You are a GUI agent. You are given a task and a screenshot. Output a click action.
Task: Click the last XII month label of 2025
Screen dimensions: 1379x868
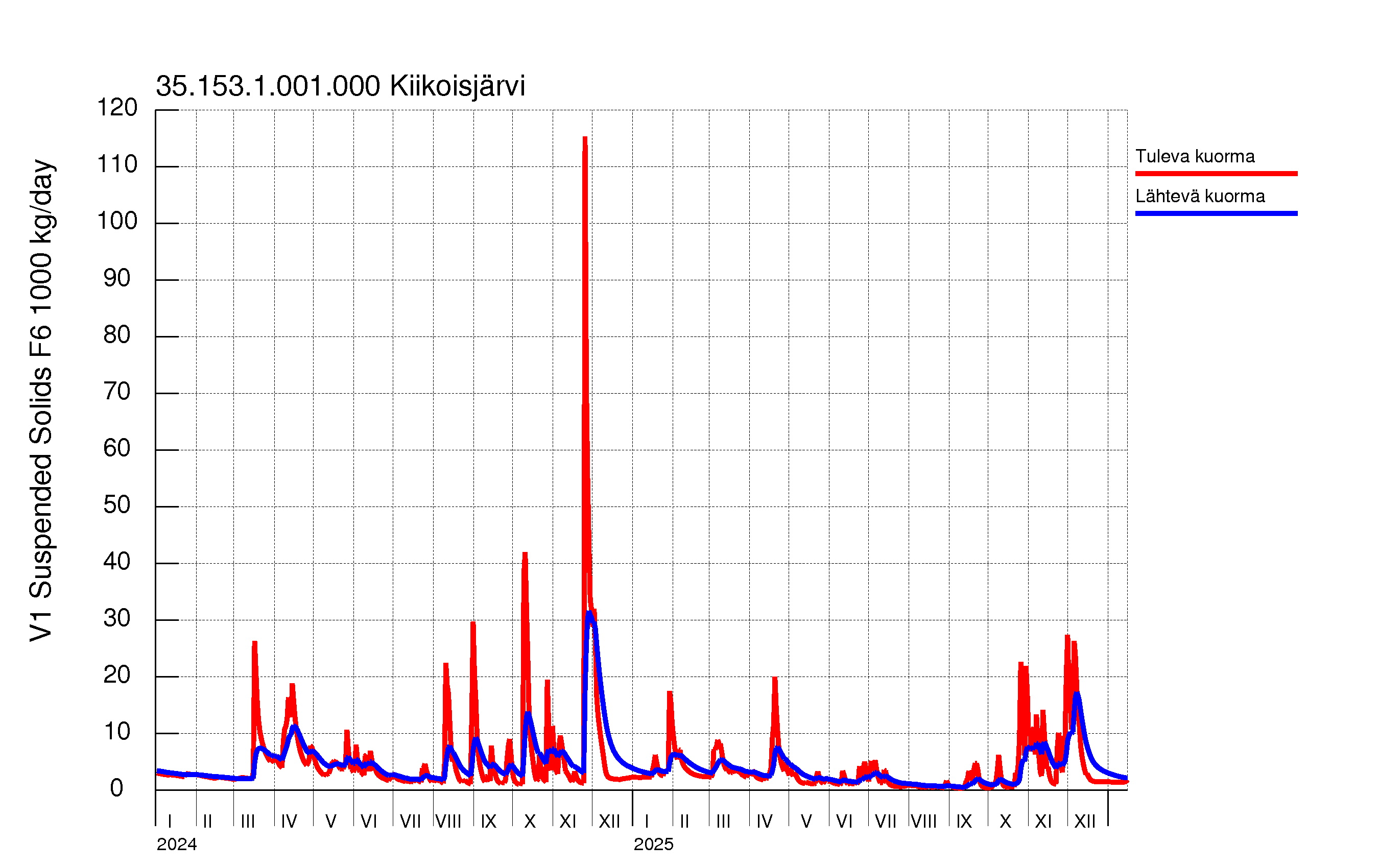1084,822
